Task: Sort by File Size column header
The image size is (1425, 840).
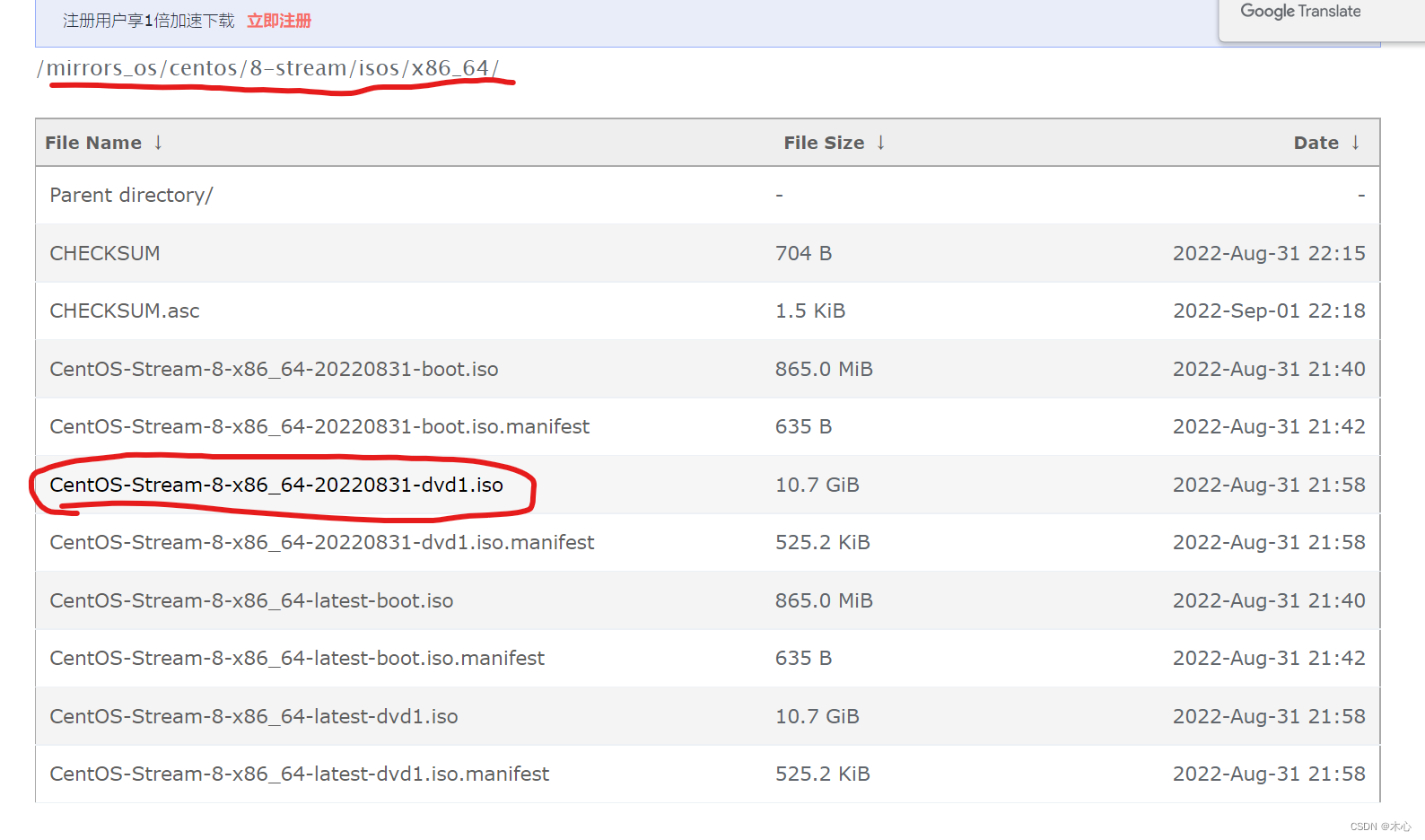Action: click(824, 143)
